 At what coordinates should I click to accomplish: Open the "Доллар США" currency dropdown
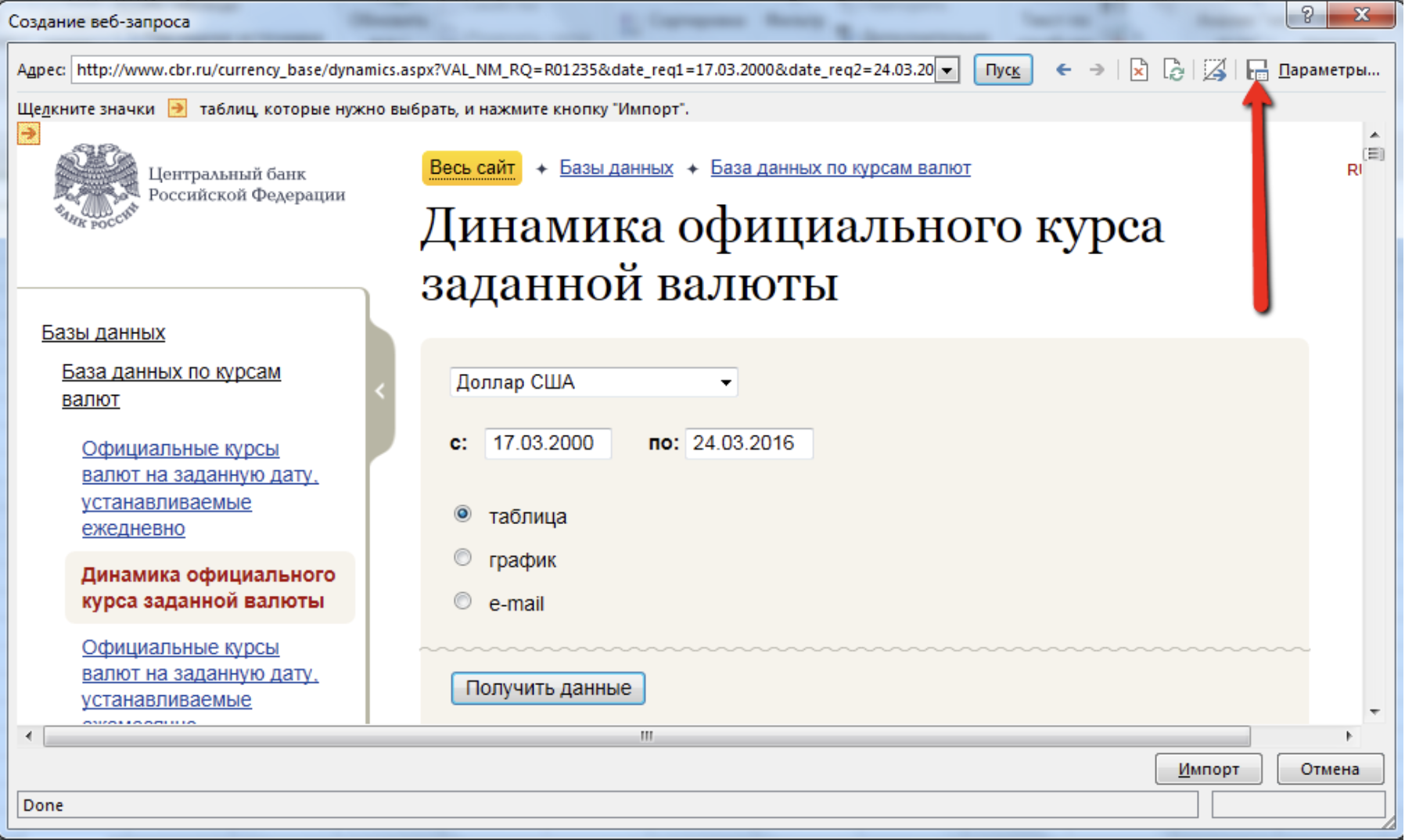coord(725,382)
